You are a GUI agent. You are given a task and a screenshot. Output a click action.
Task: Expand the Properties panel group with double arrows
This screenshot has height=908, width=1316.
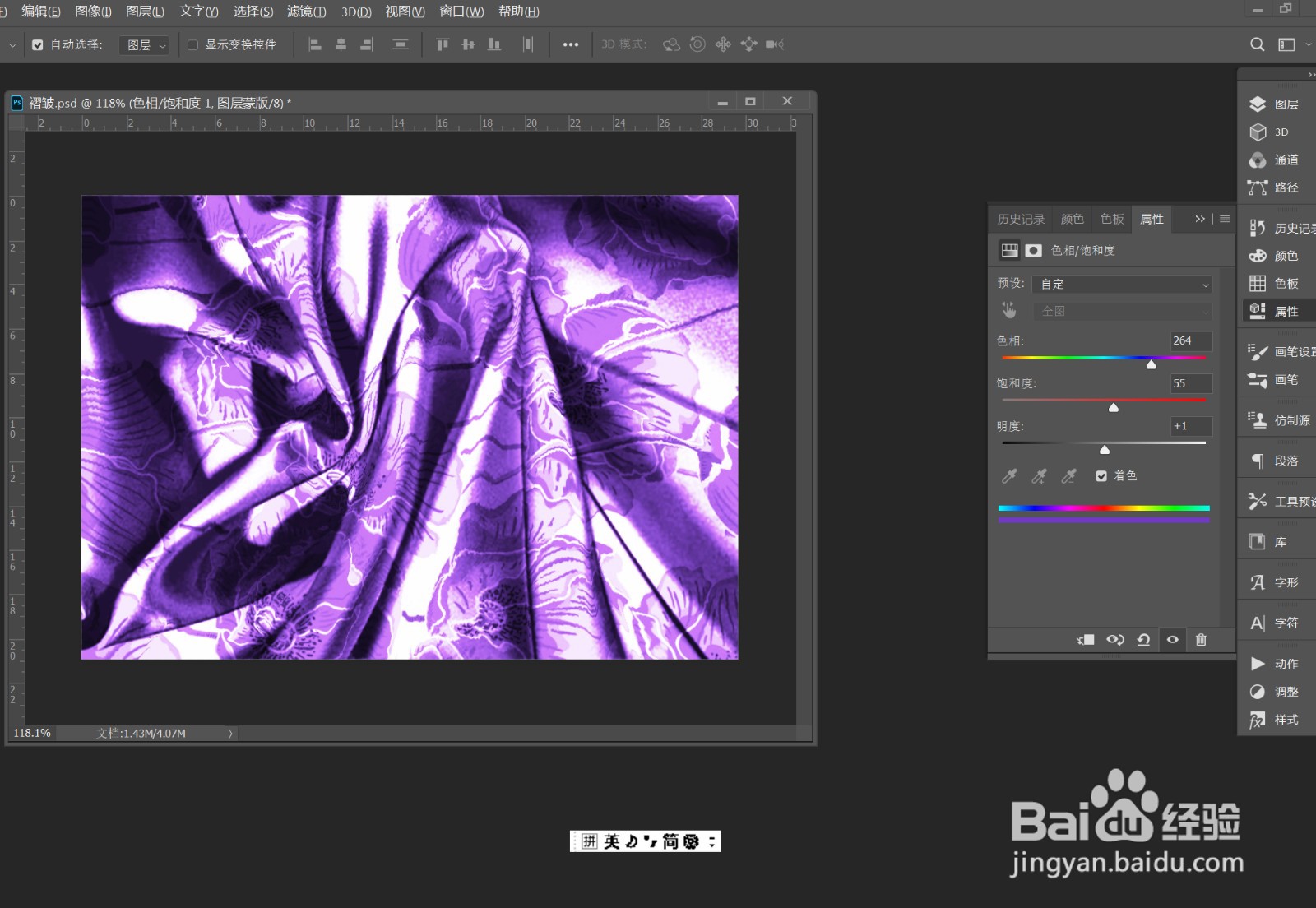(1200, 219)
